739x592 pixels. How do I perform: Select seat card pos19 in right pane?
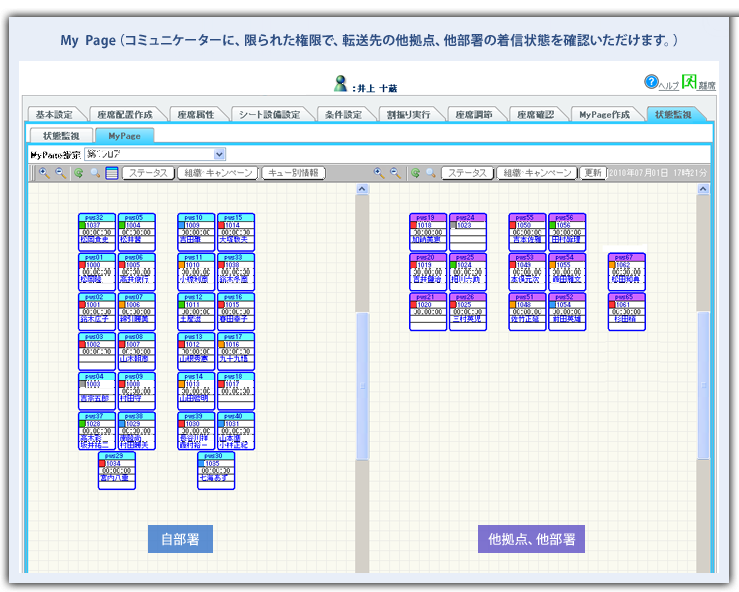tap(428, 232)
